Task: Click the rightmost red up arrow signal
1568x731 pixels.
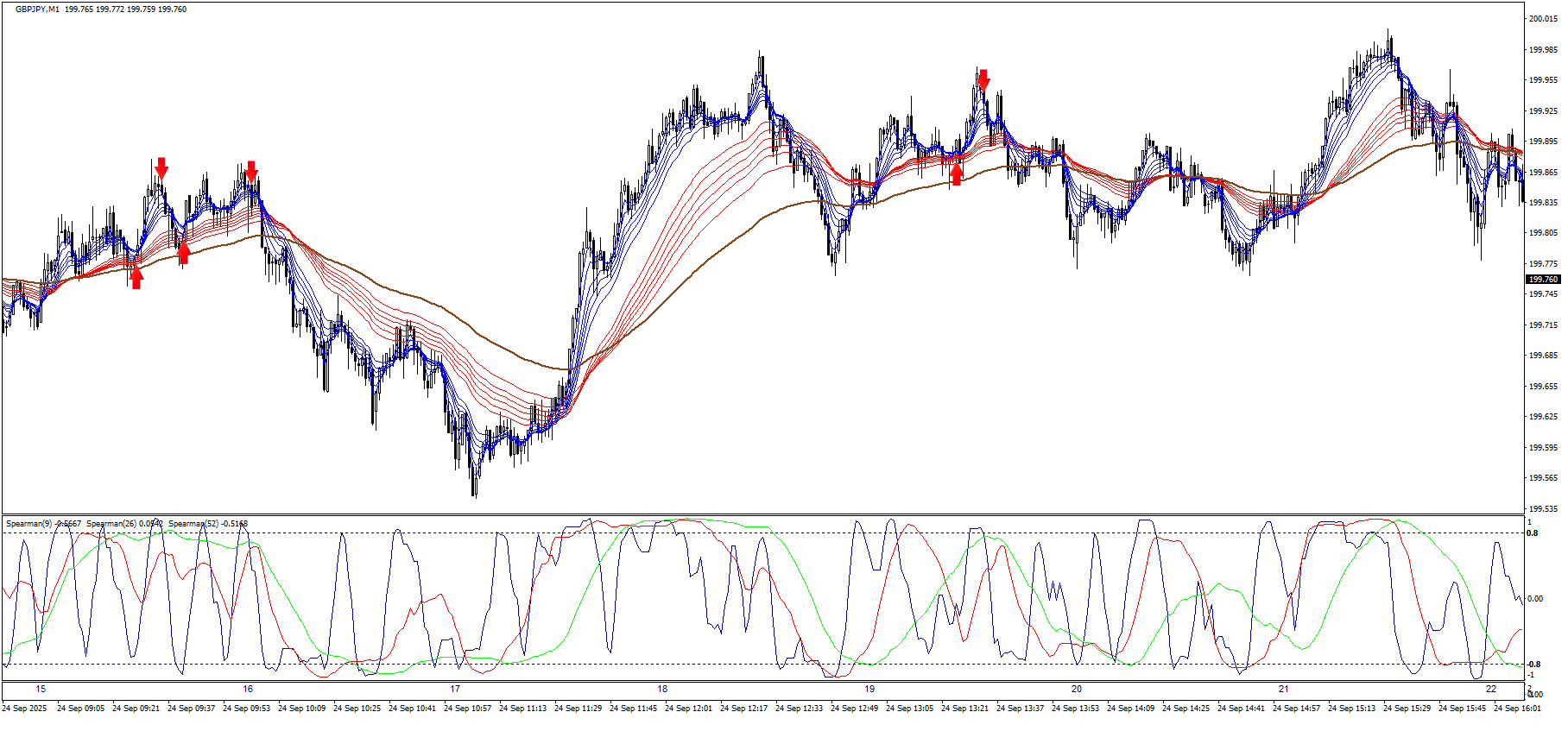Action: click(956, 174)
